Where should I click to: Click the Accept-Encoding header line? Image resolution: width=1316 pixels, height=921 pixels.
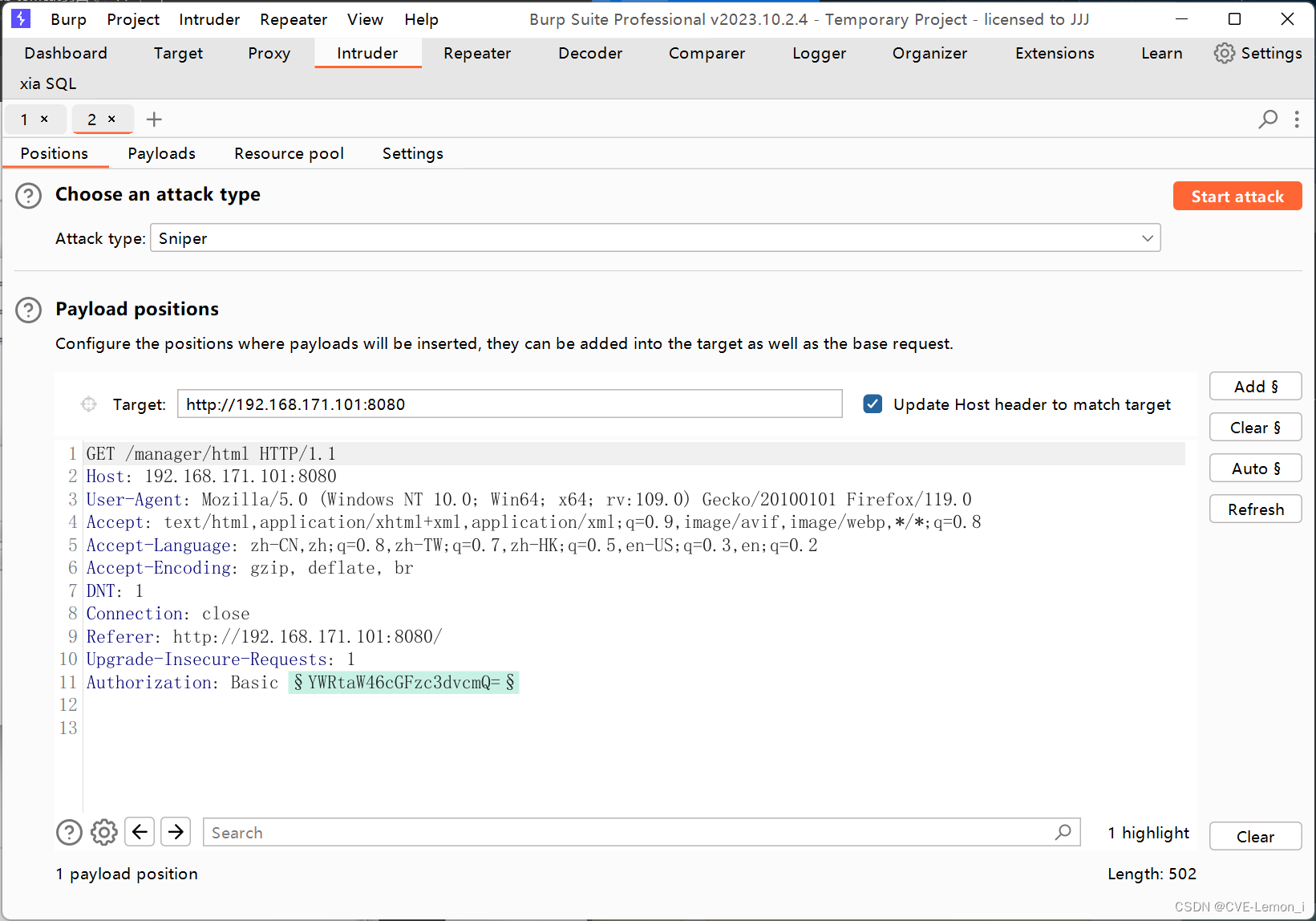click(249, 568)
